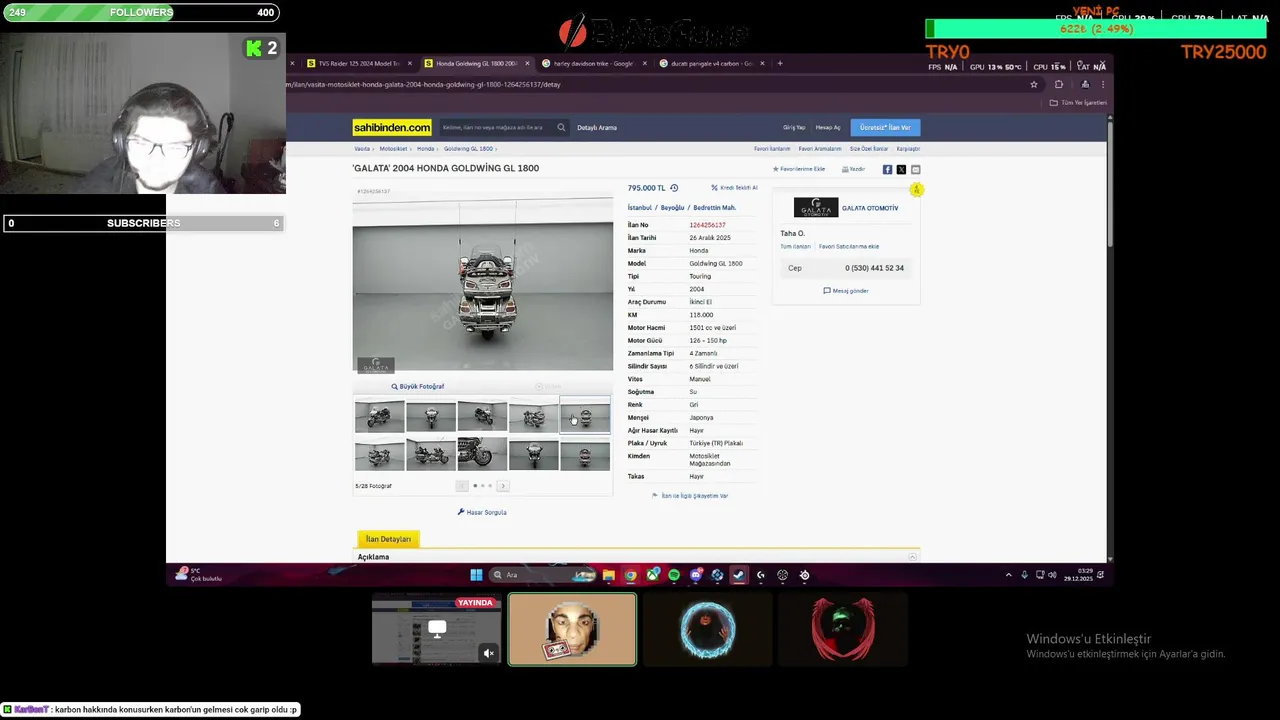Image resolution: width=1280 pixels, height=720 pixels.
Task: Click the price history clock icon
Action: click(x=674, y=188)
